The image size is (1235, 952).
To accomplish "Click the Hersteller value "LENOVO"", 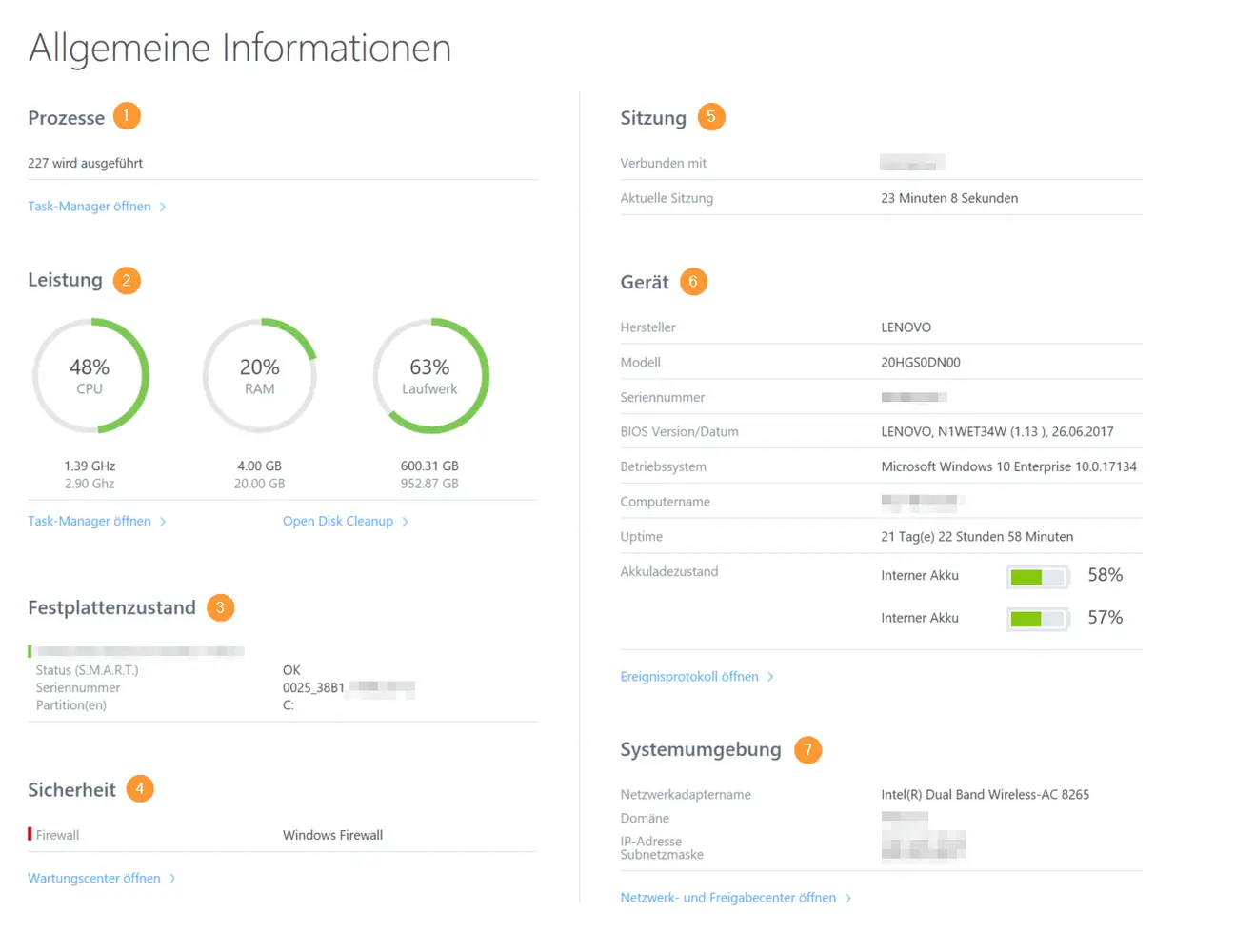I will tap(906, 327).
